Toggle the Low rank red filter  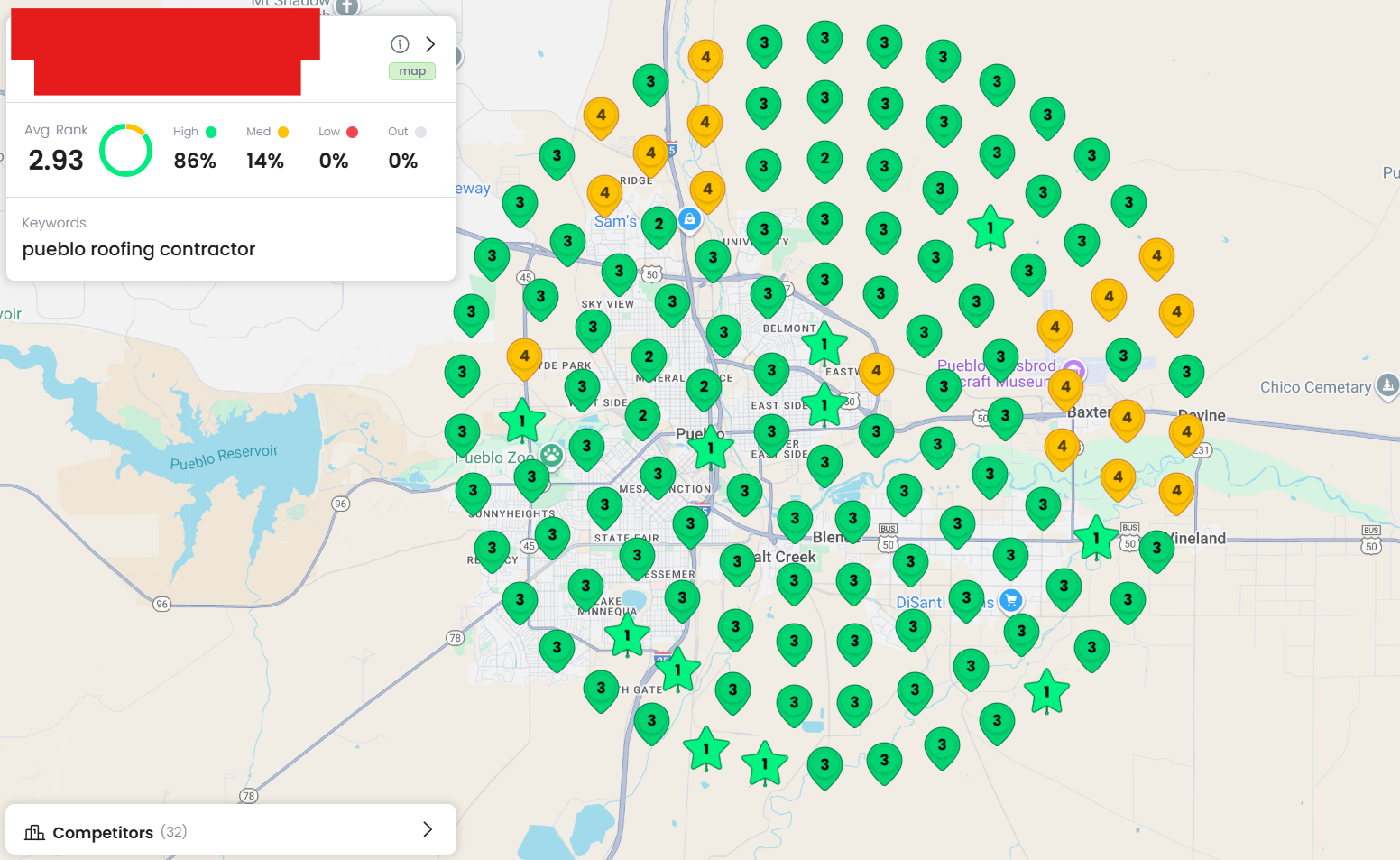[x=353, y=132]
